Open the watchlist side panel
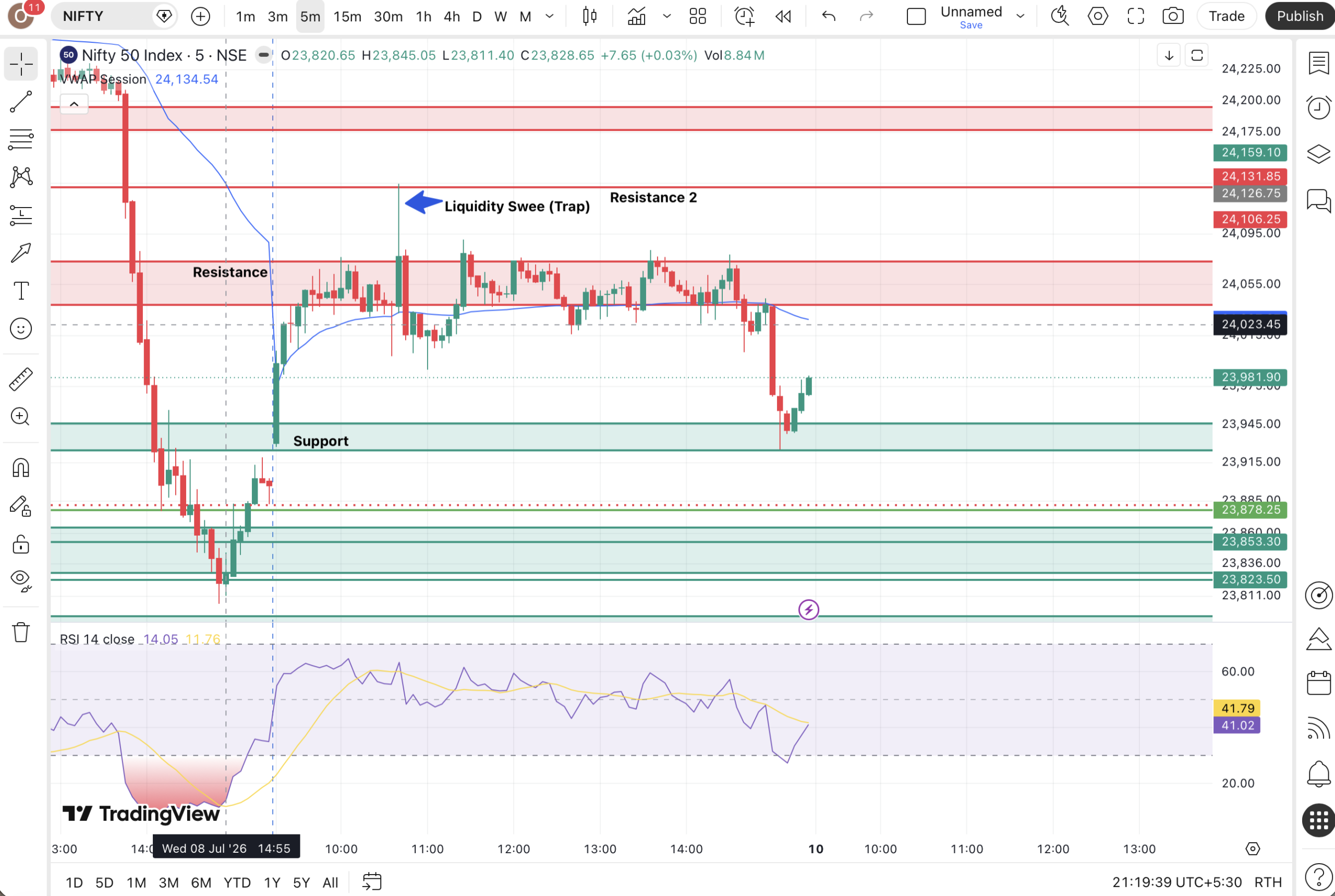 (x=1318, y=63)
